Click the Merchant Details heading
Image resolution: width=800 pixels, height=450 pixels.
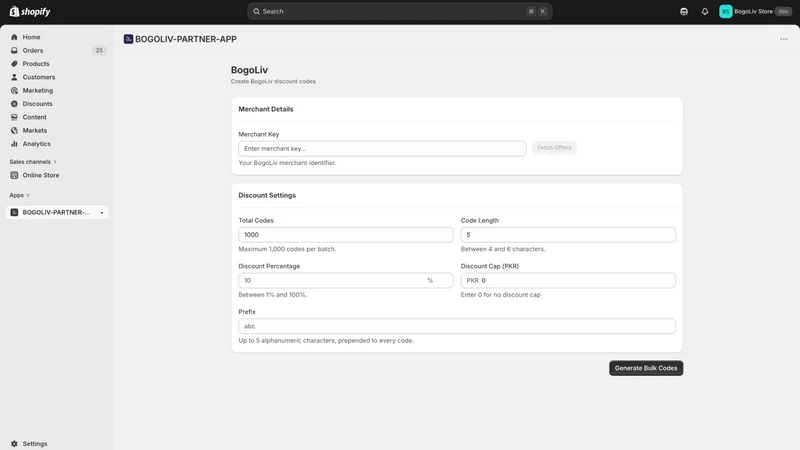pyautogui.click(x=266, y=109)
